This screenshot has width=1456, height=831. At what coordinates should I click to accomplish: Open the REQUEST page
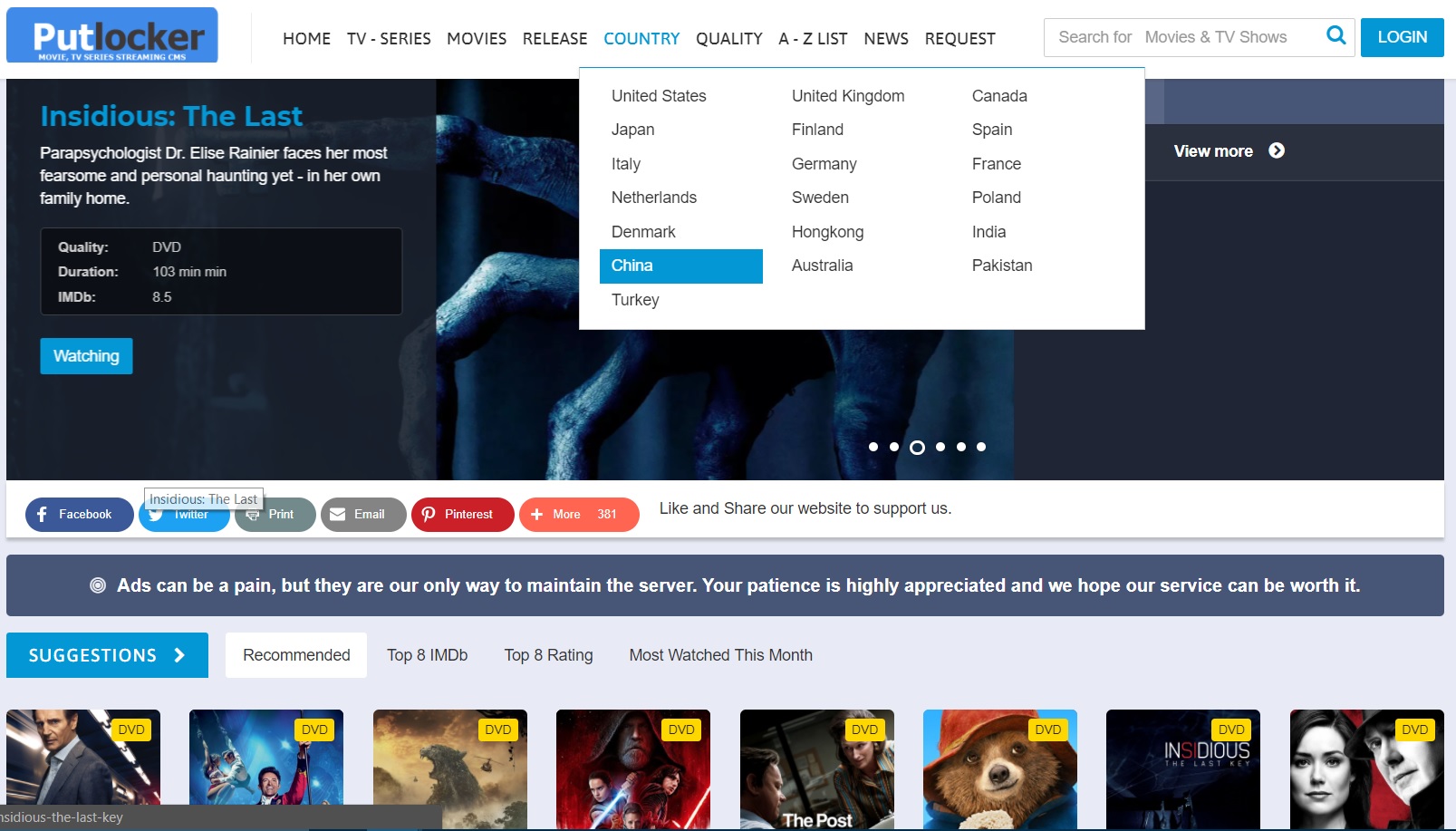point(959,39)
